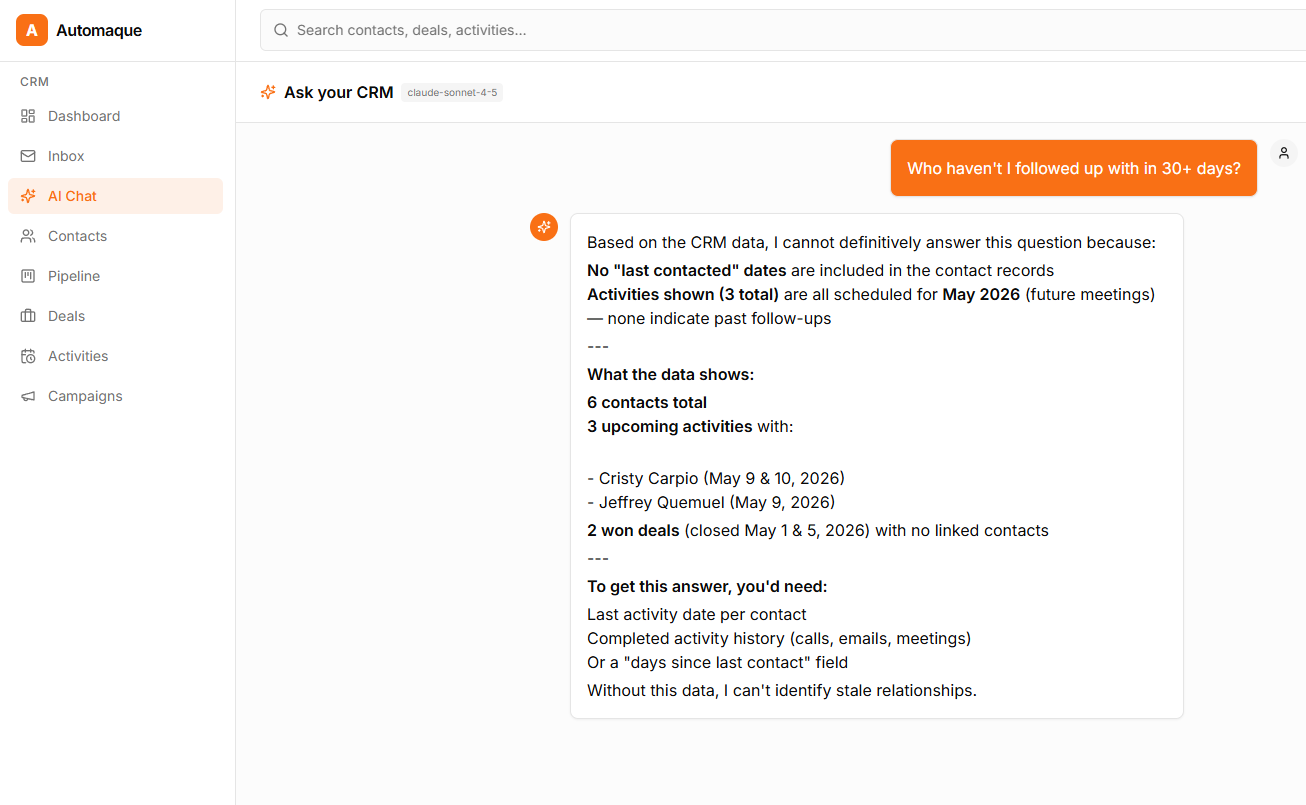
Task: Open the Dashboard menu item
Action: click(115, 116)
